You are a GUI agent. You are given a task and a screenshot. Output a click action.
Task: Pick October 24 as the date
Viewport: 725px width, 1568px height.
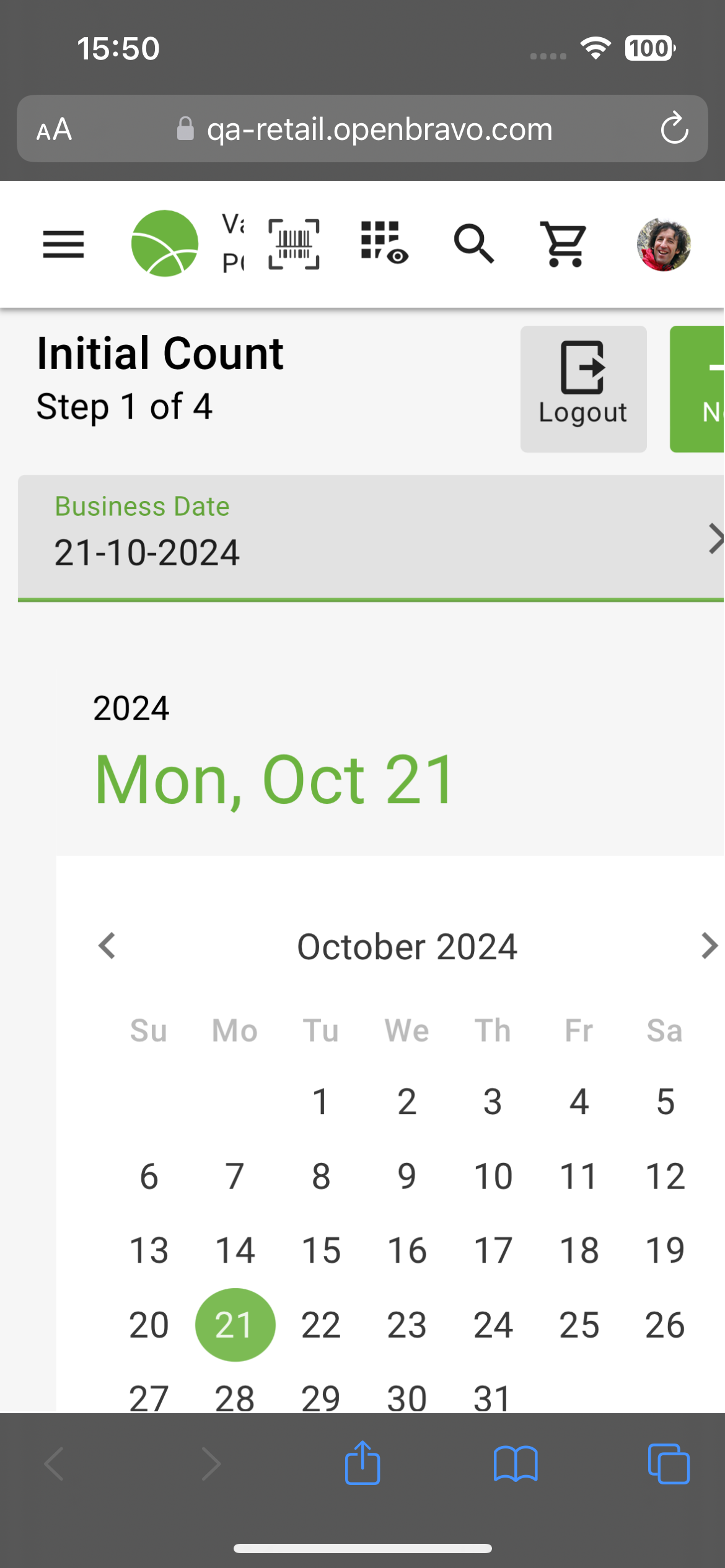tap(493, 1325)
